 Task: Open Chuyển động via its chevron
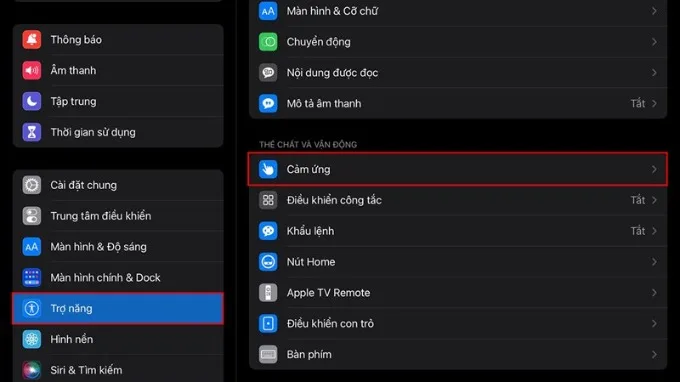pos(654,42)
